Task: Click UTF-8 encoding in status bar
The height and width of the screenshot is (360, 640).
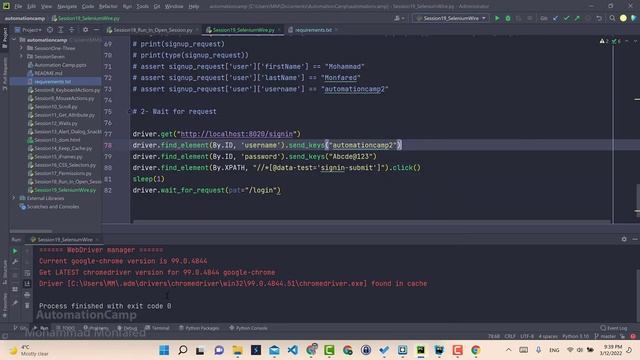Action: pyautogui.click(x=527, y=336)
